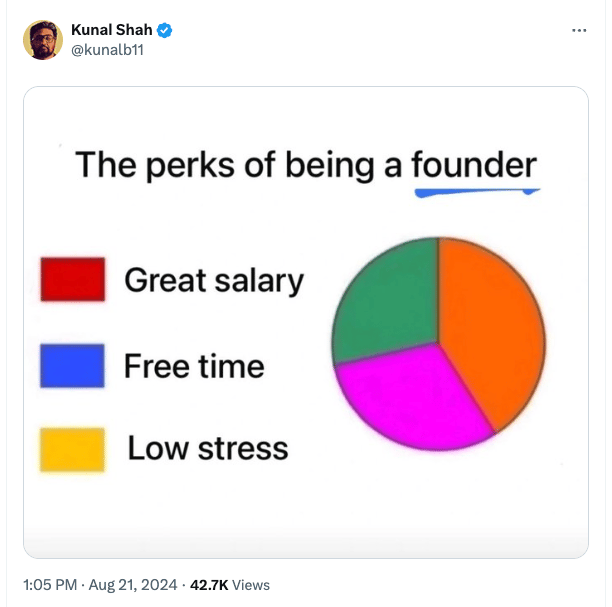
Task: Open Kunal Shah's profile picture
Action: click(43, 40)
